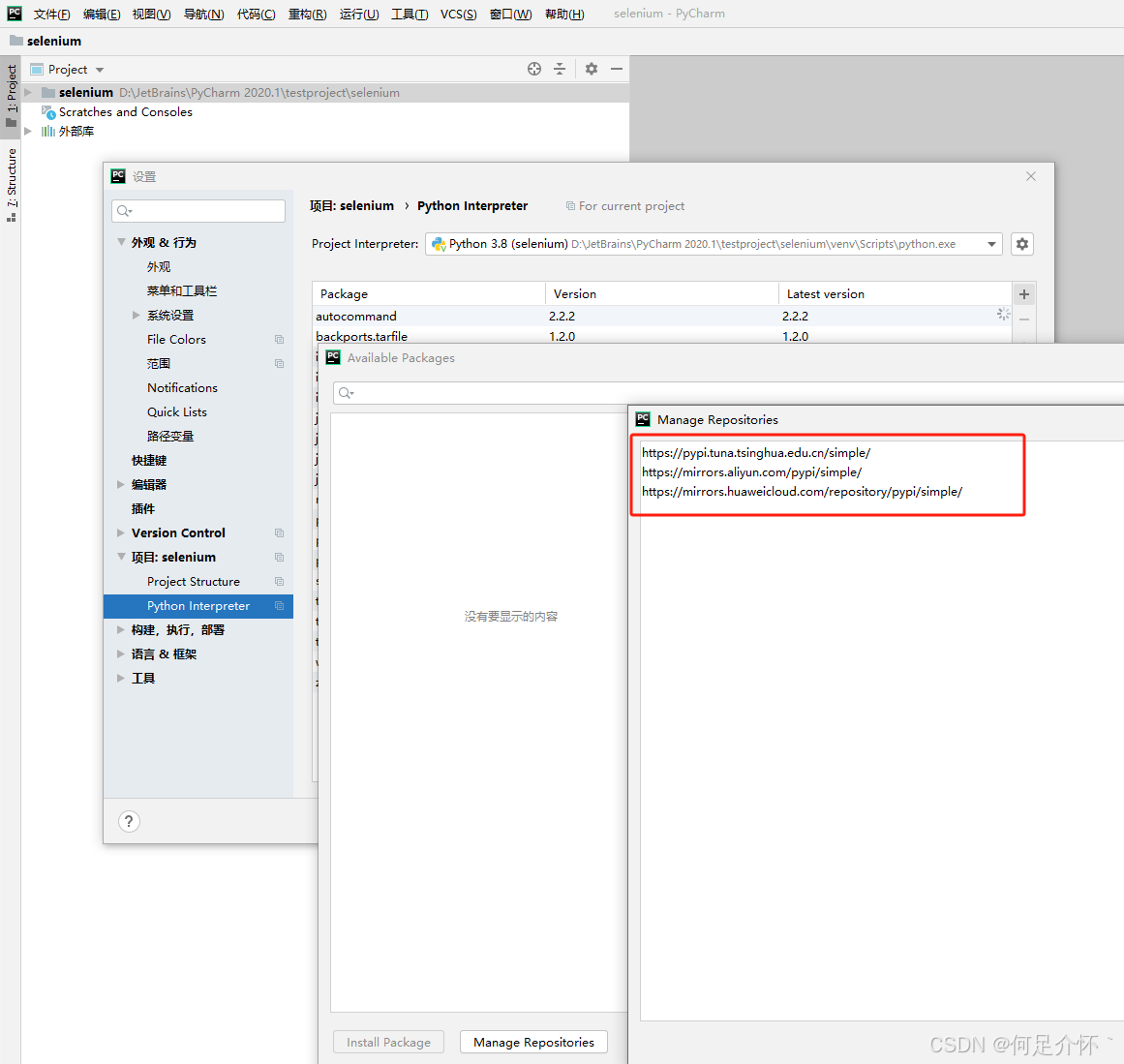Expand the 编辑器 settings group

pos(121,485)
